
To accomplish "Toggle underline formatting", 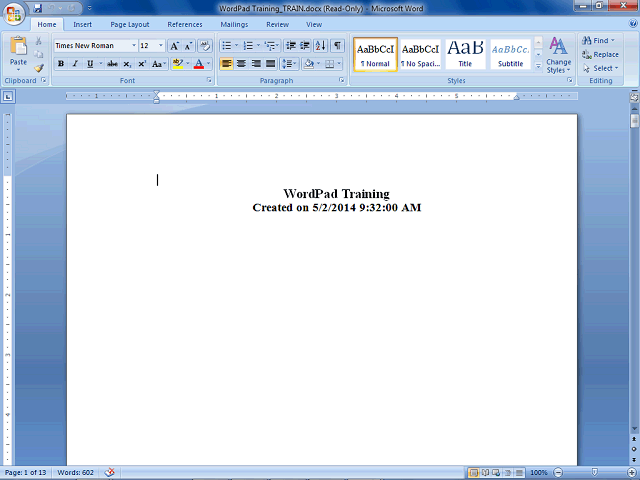I will pos(90,64).
